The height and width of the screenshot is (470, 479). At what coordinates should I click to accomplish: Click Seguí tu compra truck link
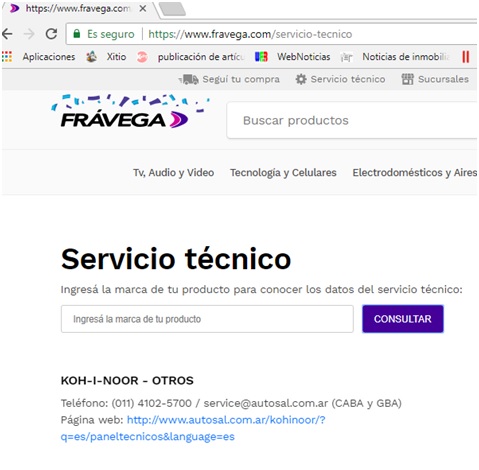229,79
